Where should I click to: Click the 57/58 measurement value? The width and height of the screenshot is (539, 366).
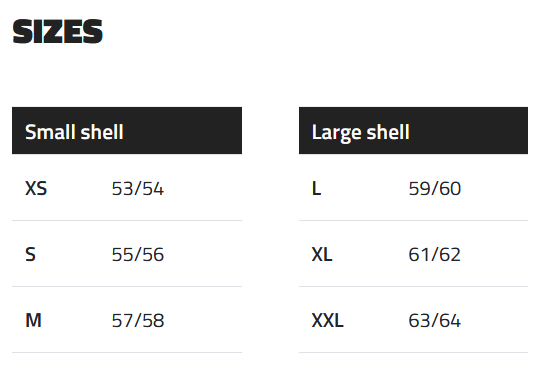138,321
